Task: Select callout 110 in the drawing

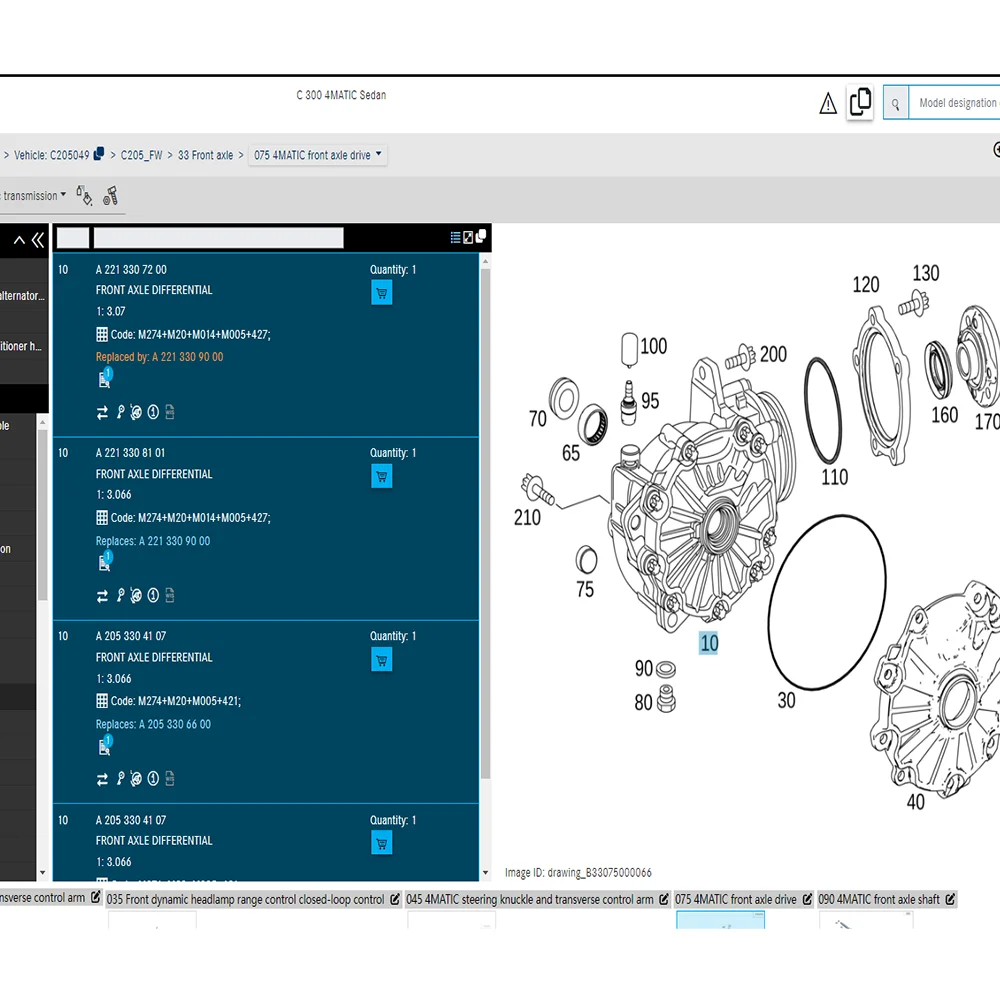Action: click(834, 476)
